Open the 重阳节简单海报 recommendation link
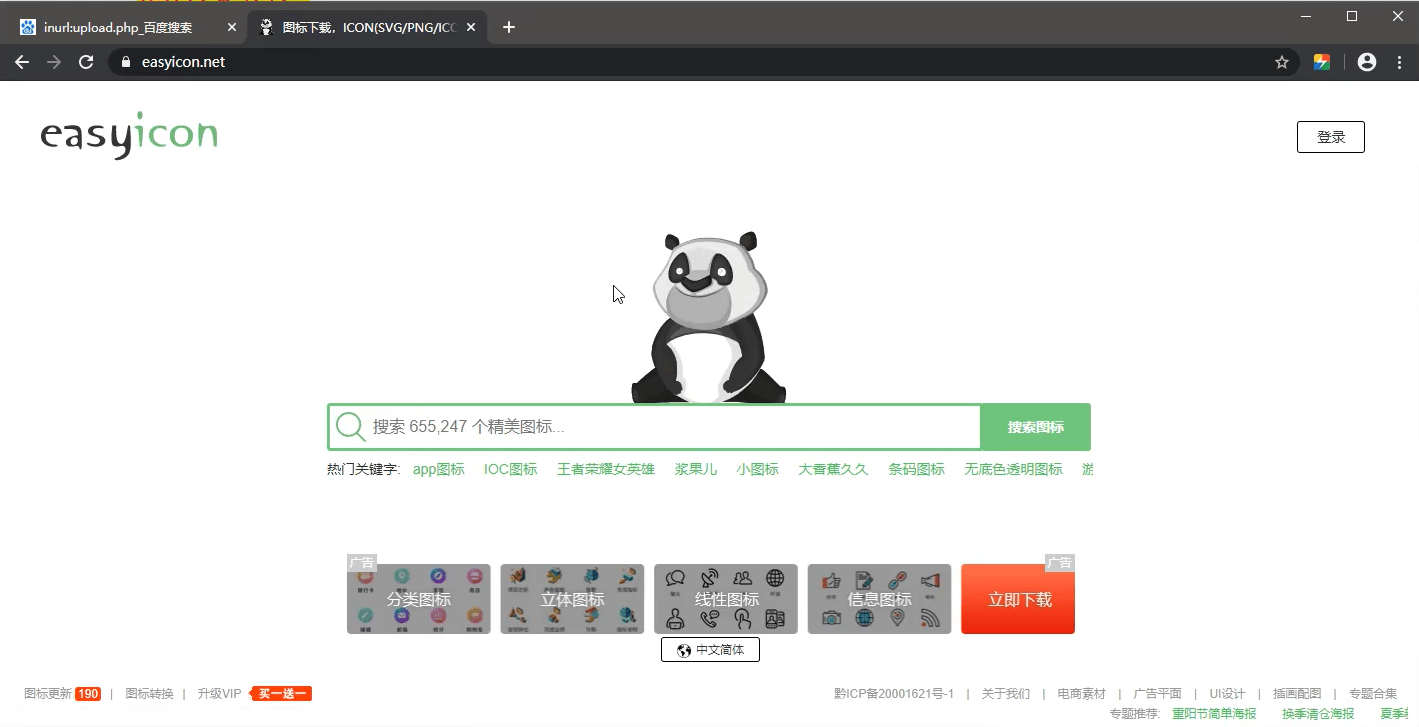The width and height of the screenshot is (1419, 727). [x=1214, y=714]
